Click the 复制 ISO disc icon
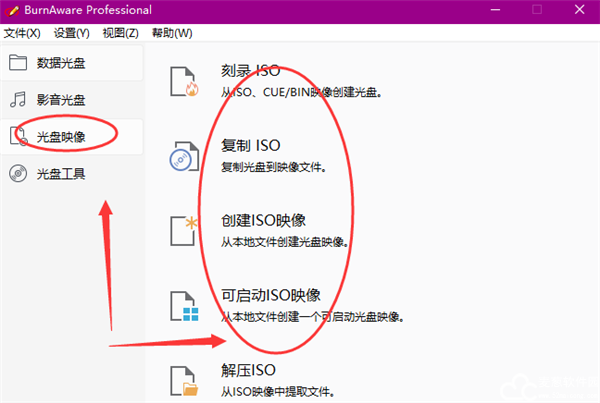The image size is (600, 403). point(184,157)
